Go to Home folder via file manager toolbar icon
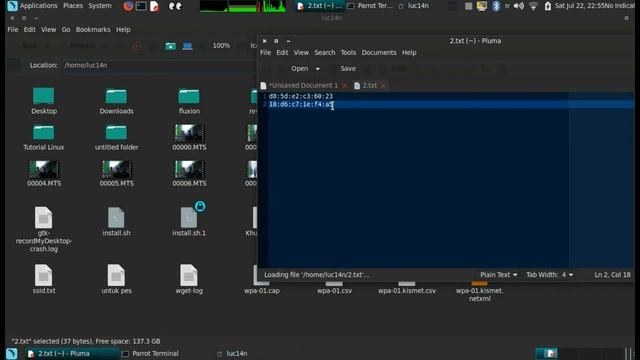 point(171,46)
